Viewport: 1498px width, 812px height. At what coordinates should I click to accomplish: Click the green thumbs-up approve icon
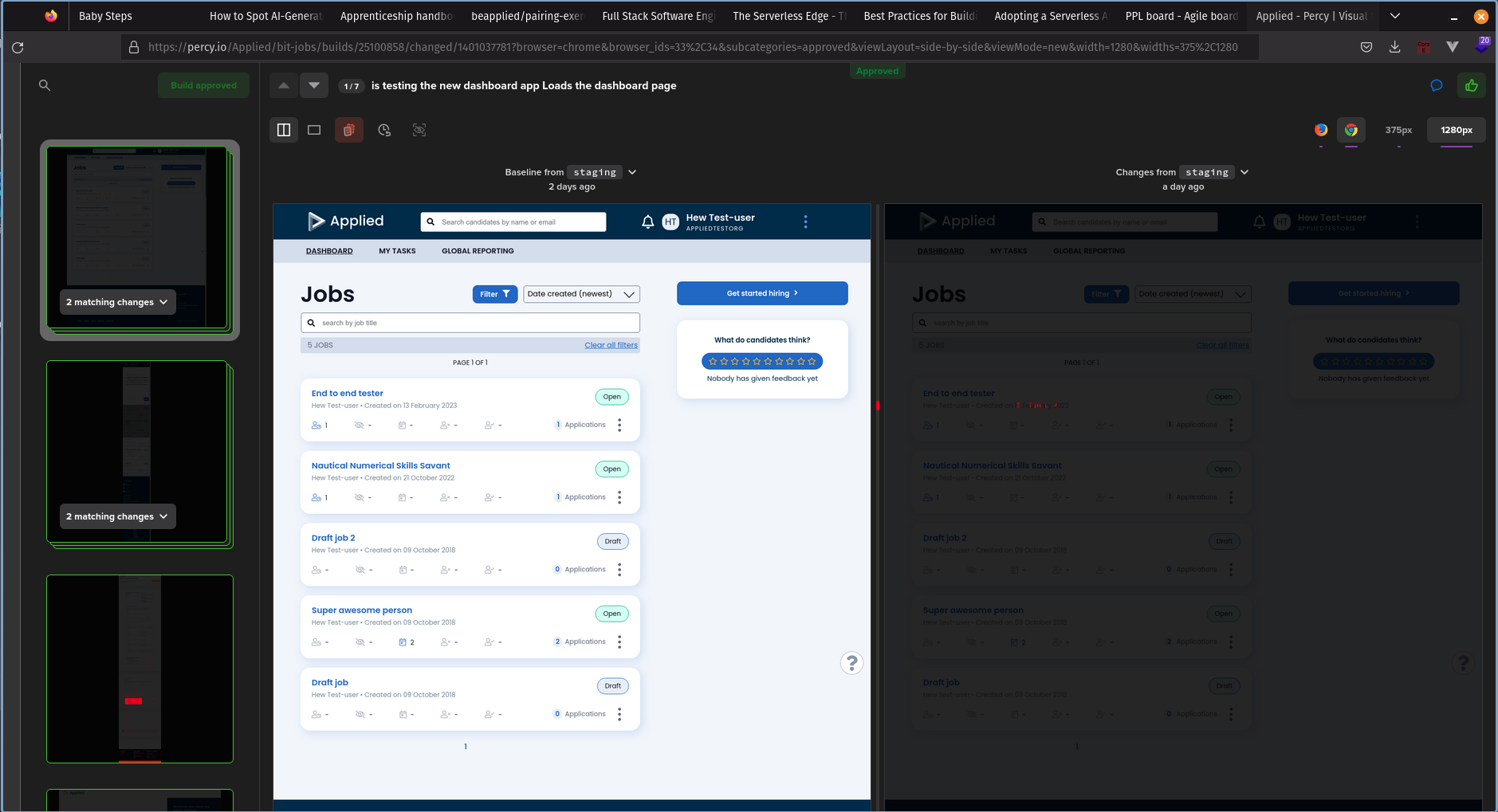coord(1472,85)
